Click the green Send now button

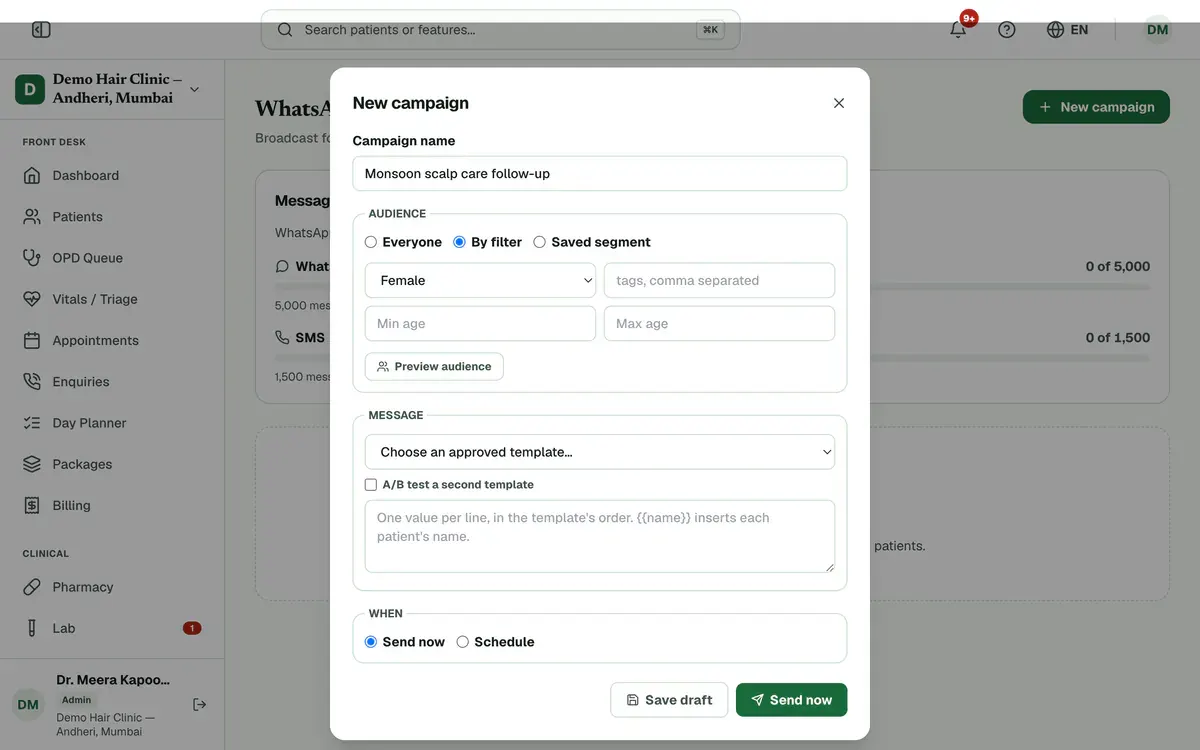792,700
